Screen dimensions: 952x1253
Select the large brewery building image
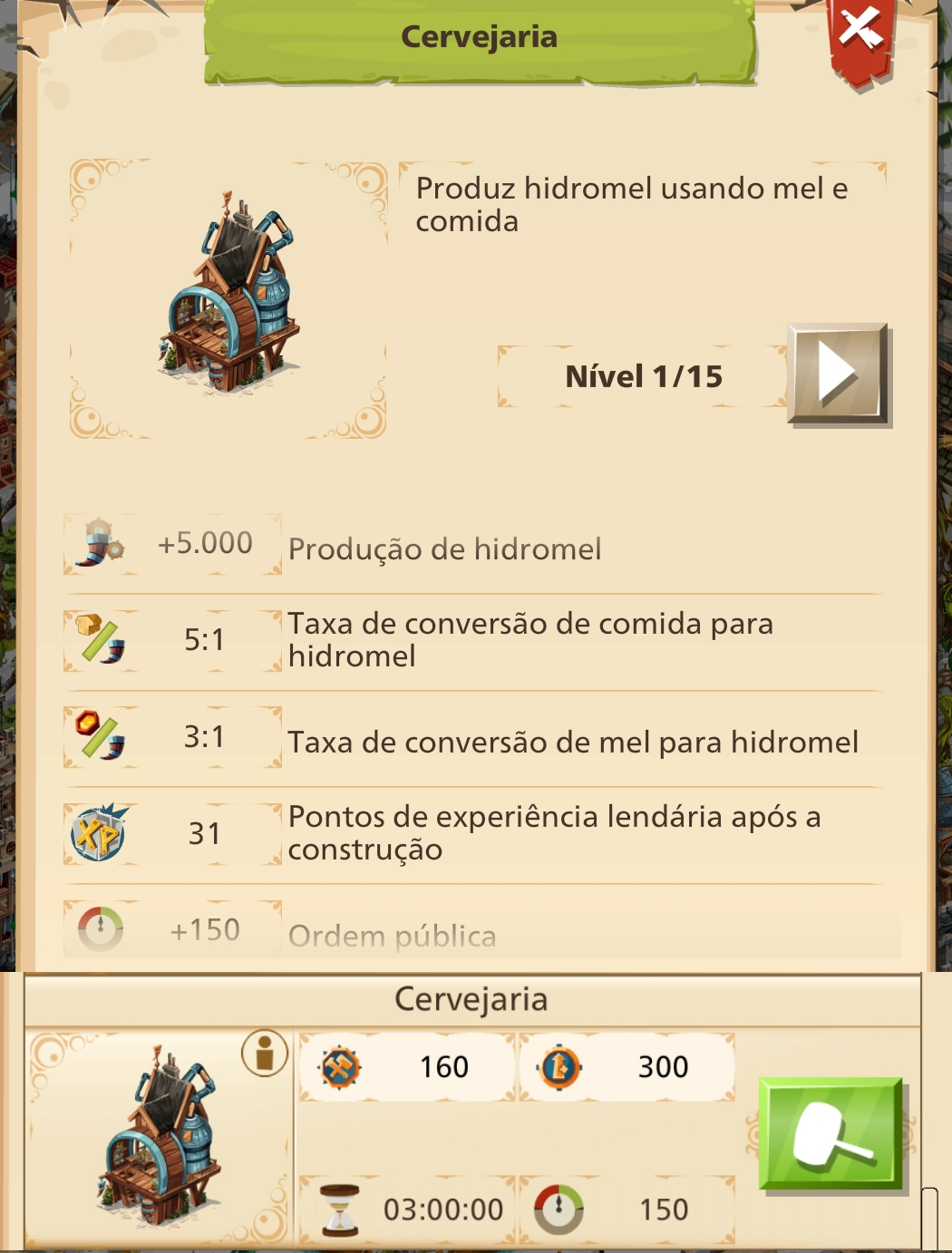(x=229, y=293)
